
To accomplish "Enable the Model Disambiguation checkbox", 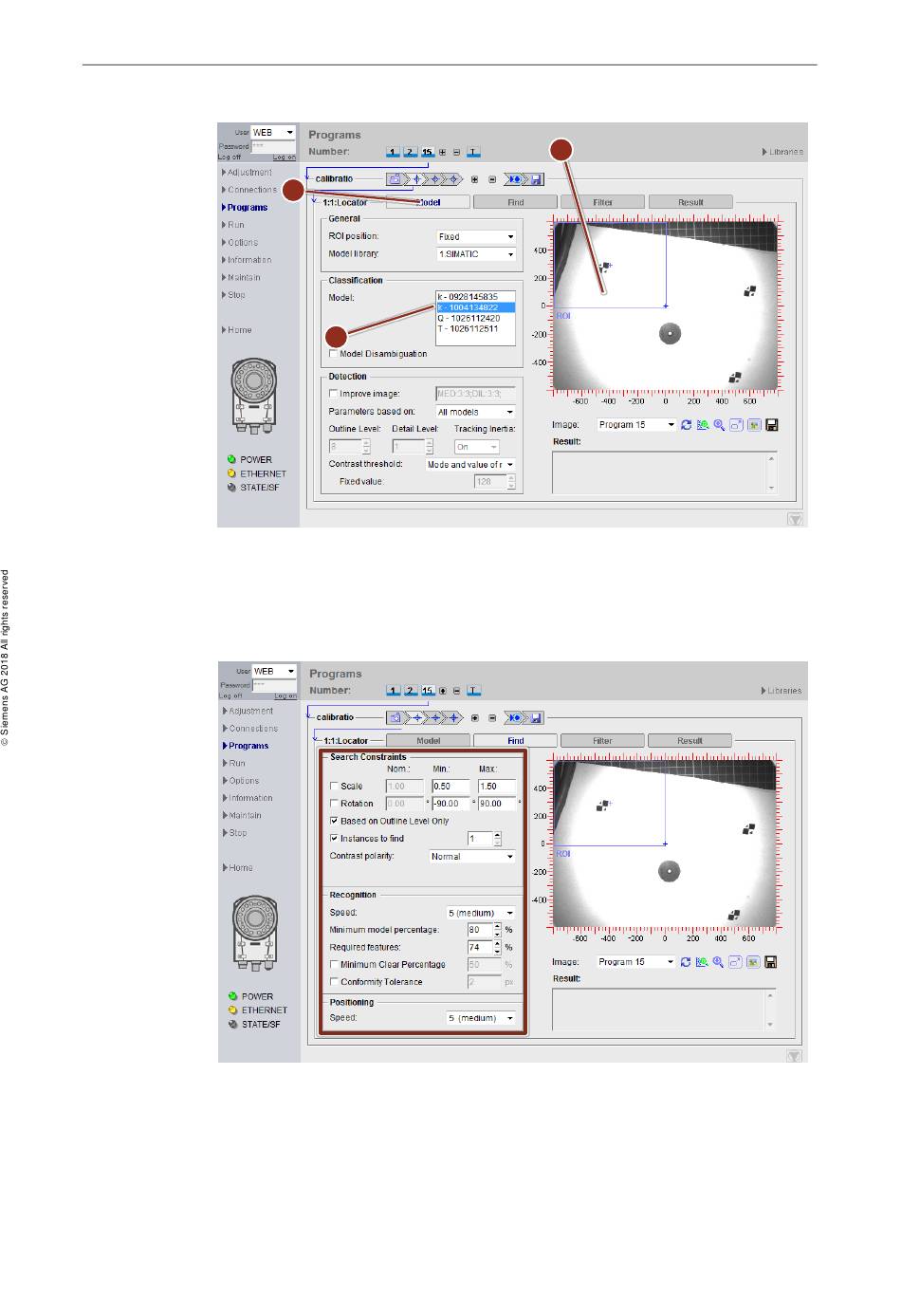I will 333,354.
